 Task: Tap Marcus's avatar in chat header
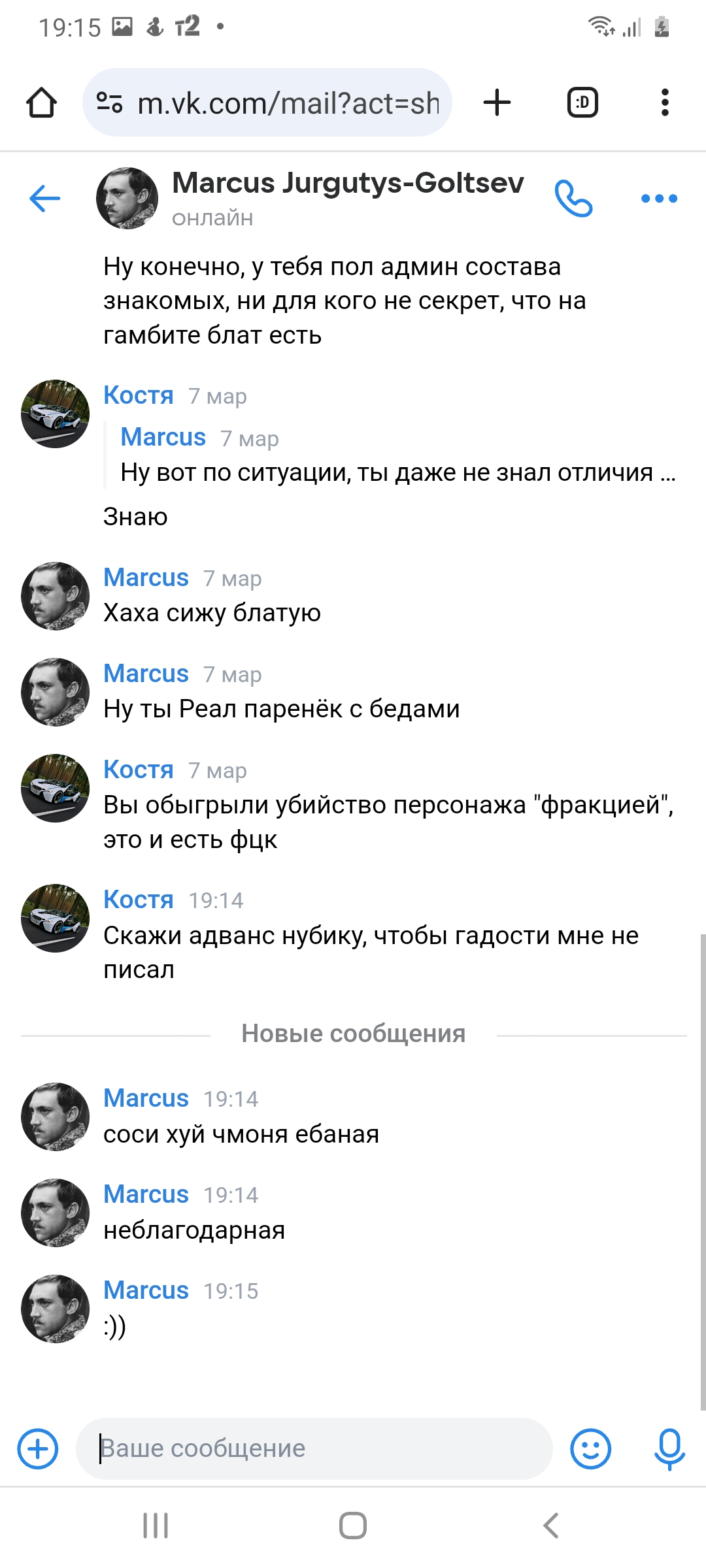127,198
